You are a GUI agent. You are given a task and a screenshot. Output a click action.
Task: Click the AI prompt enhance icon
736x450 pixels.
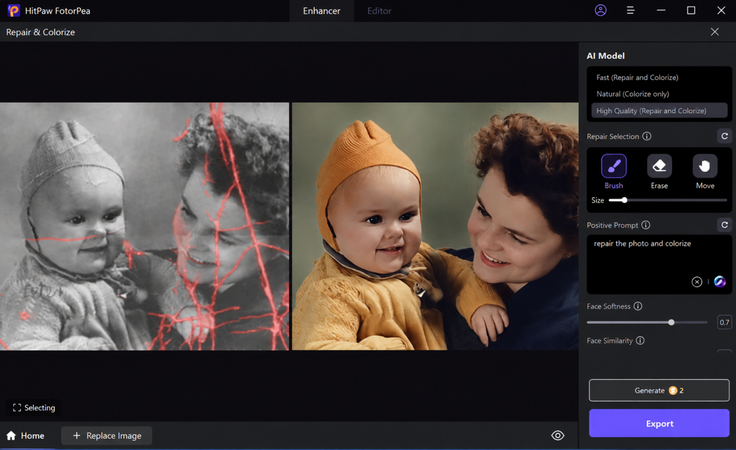(720, 282)
